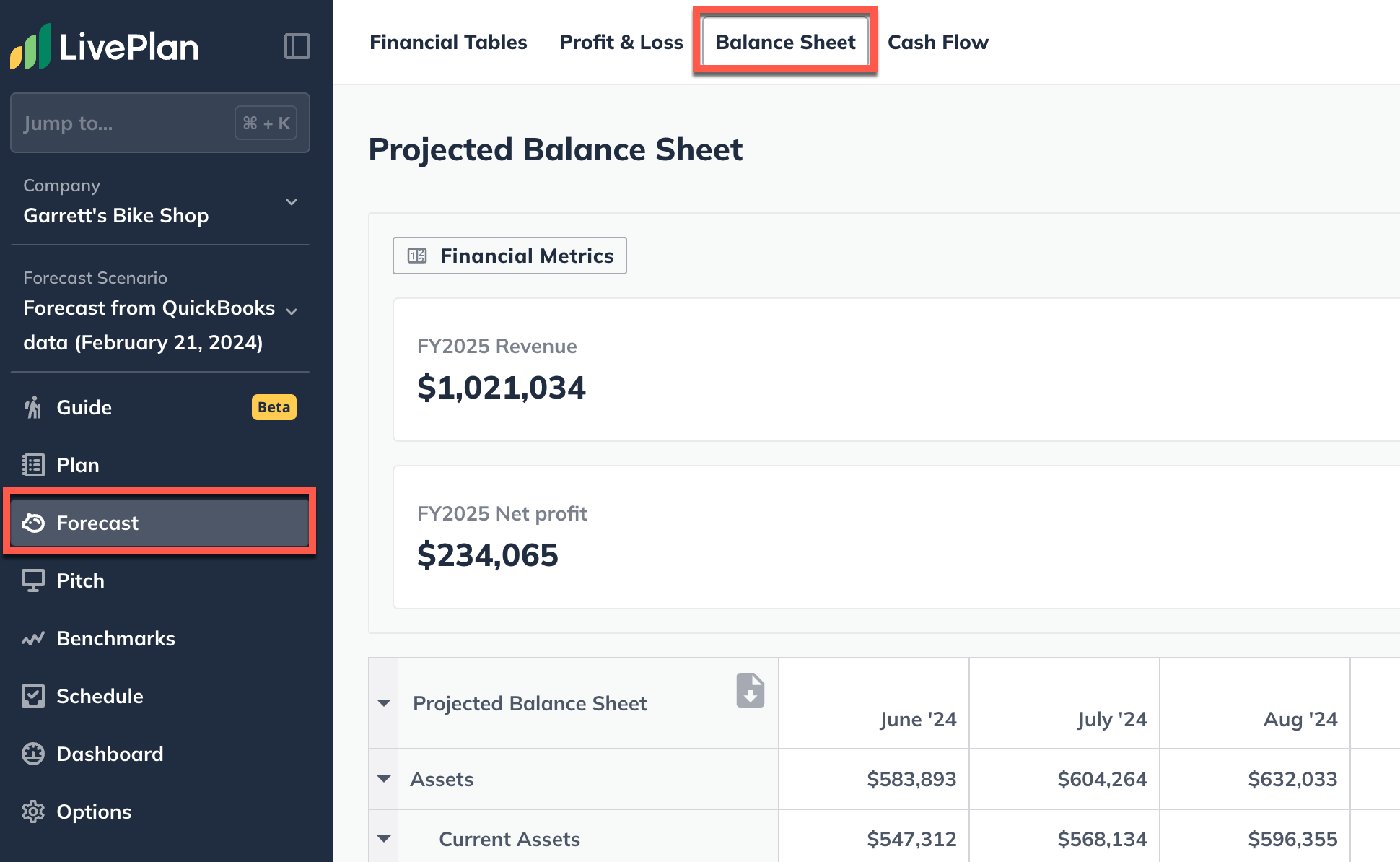Screen dimensions: 1400x862
Task: Click the Guide hiker icon
Action: tap(33, 407)
